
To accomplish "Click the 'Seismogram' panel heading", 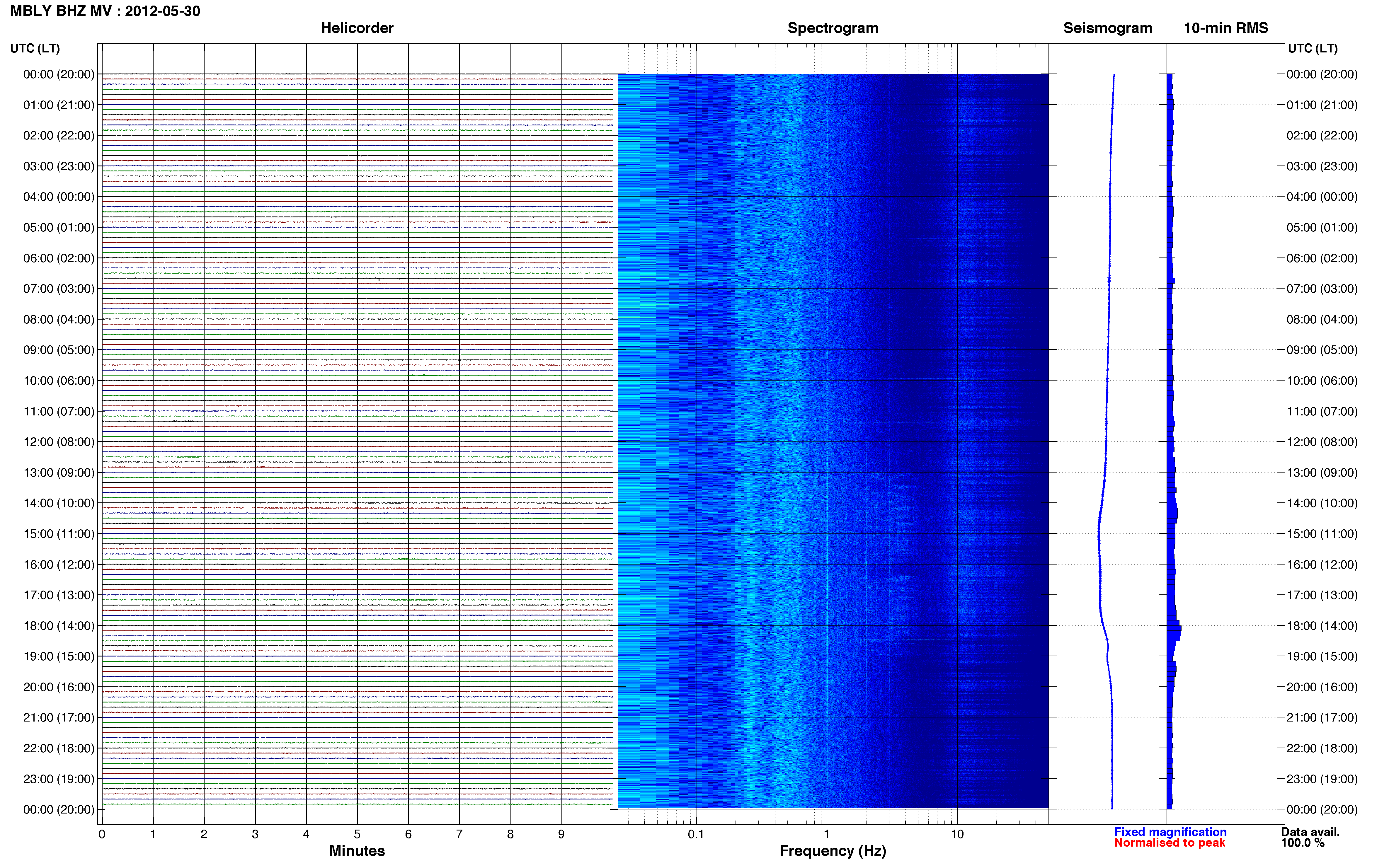I will [1108, 28].
